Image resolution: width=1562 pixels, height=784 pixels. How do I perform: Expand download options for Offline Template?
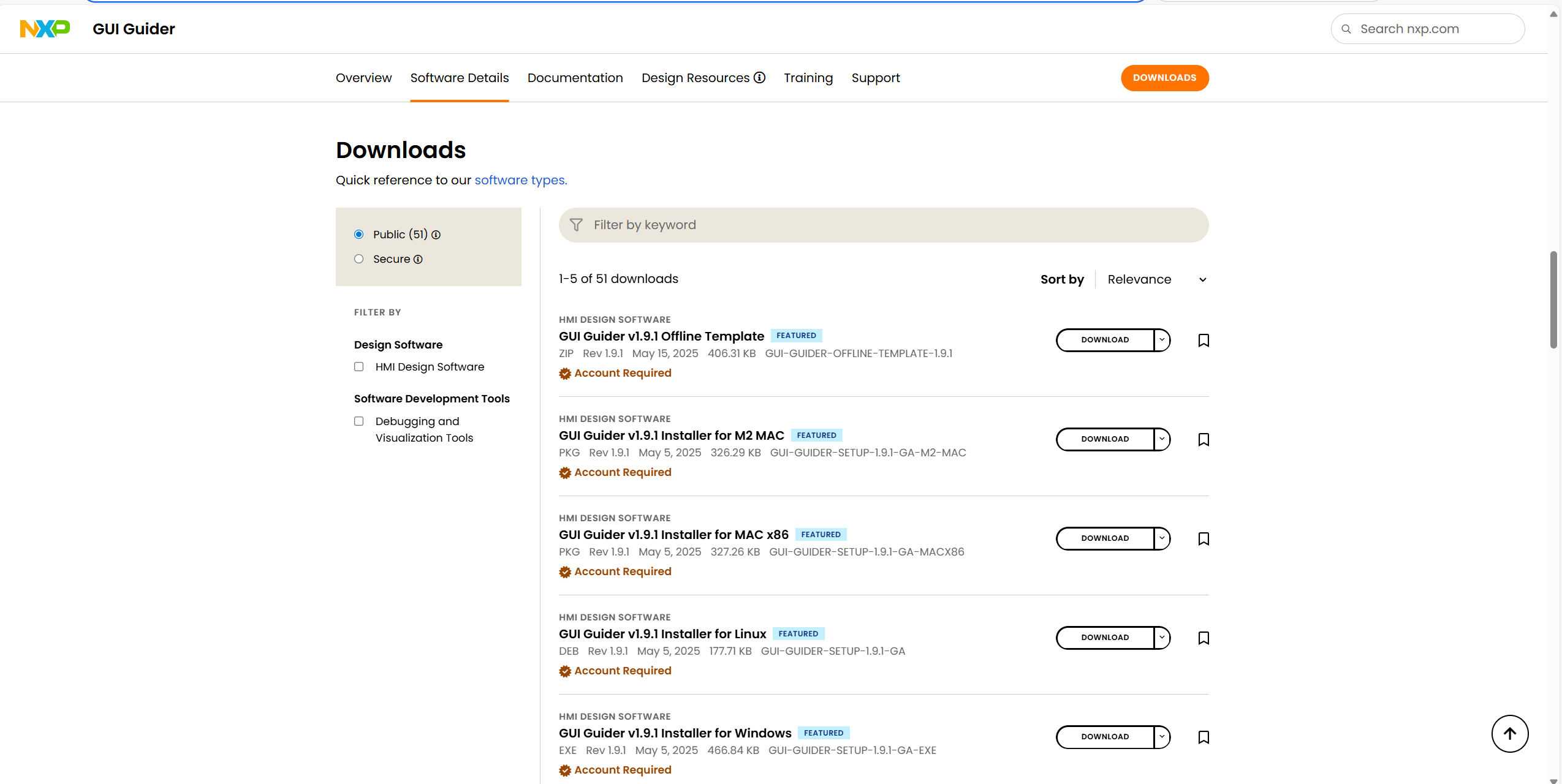[x=1162, y=340]
